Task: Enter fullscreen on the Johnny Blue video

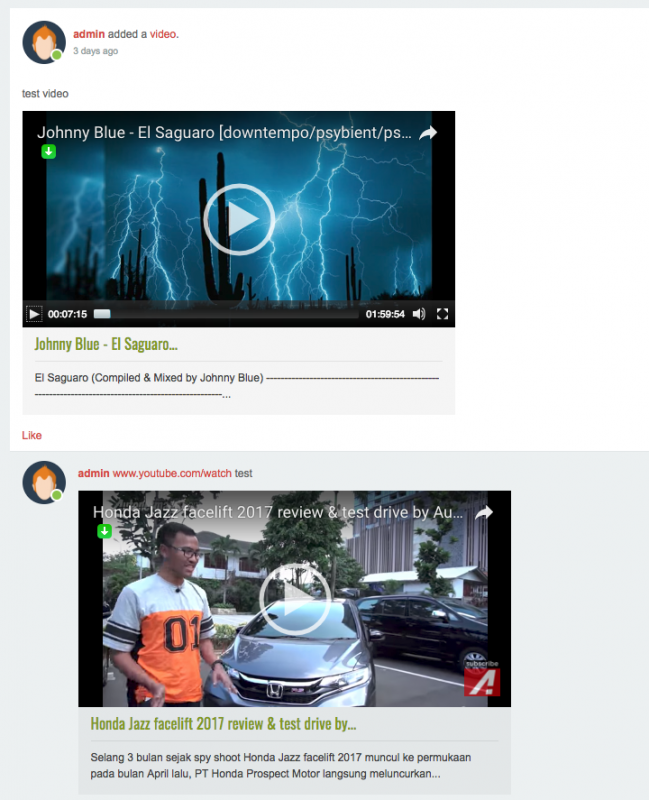Action: coord(442,314)
